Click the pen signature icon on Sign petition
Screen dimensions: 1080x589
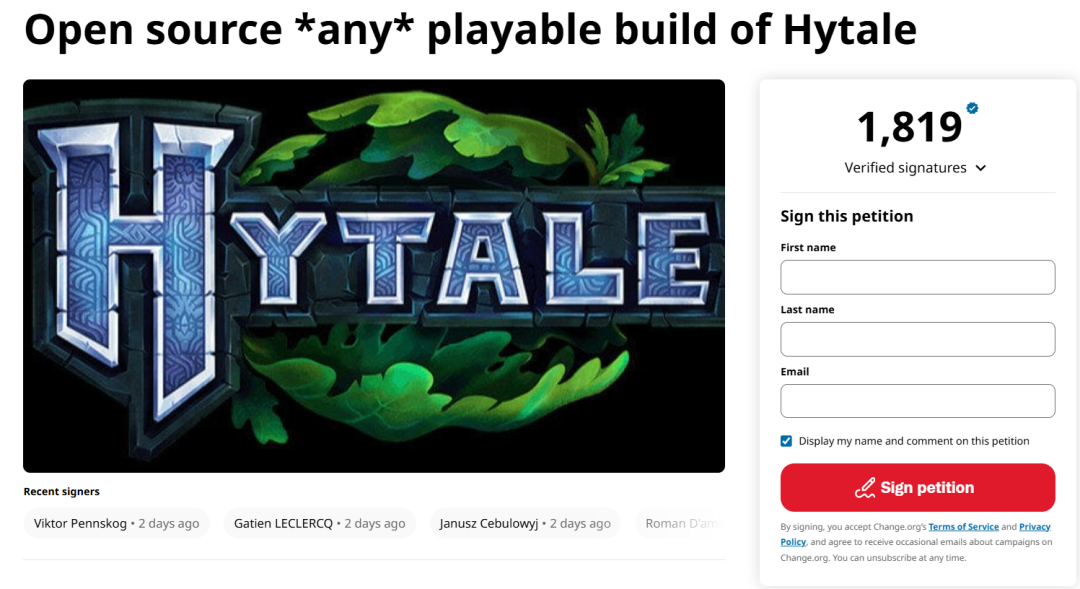[x=865, y=488]
